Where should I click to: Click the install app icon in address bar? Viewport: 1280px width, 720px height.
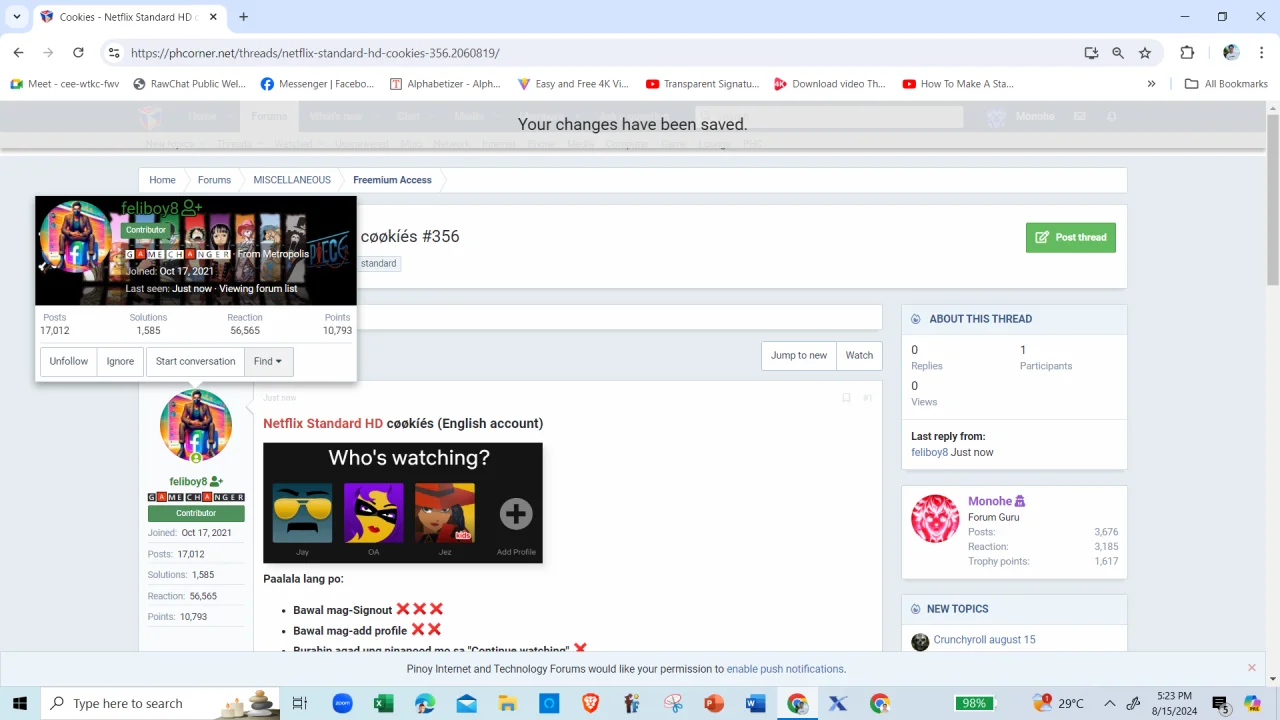[x=1091, y=53]
